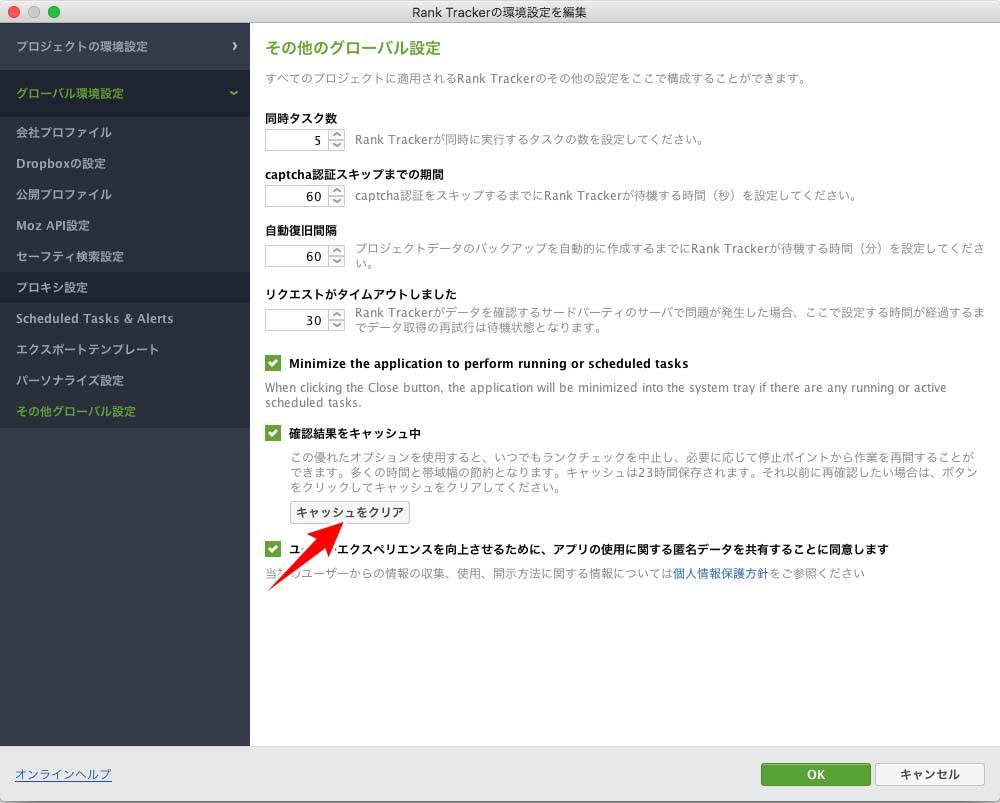The height and width of the screenshot is (803, 1000).
Task: Click the request timeout value field
Action: [297, 320]
